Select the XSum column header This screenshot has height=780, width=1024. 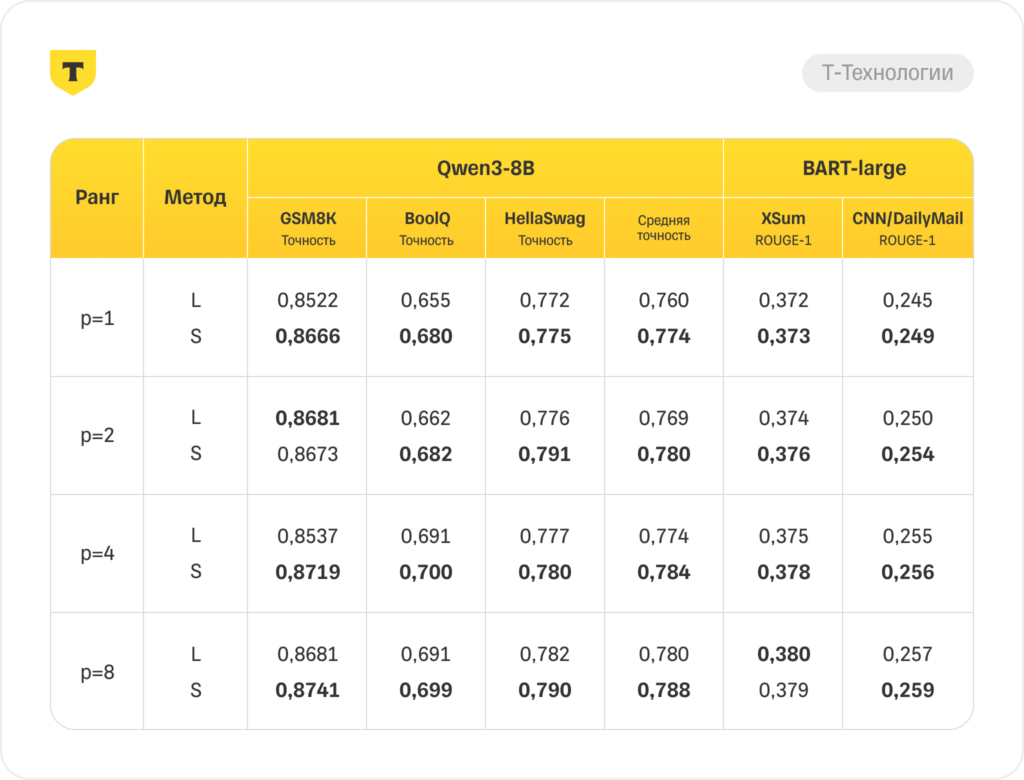tap(783, 228)
